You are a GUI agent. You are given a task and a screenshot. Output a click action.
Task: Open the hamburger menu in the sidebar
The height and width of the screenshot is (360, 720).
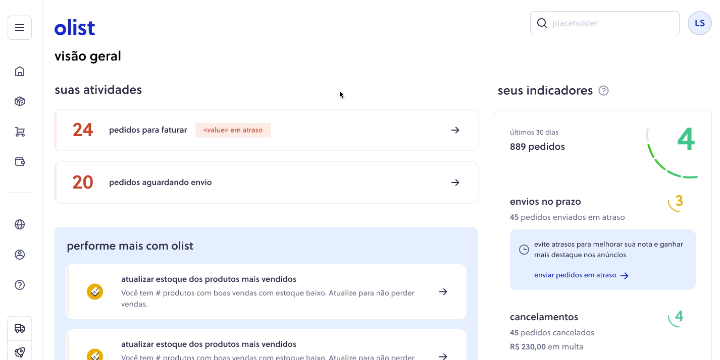tap(19, 28)
